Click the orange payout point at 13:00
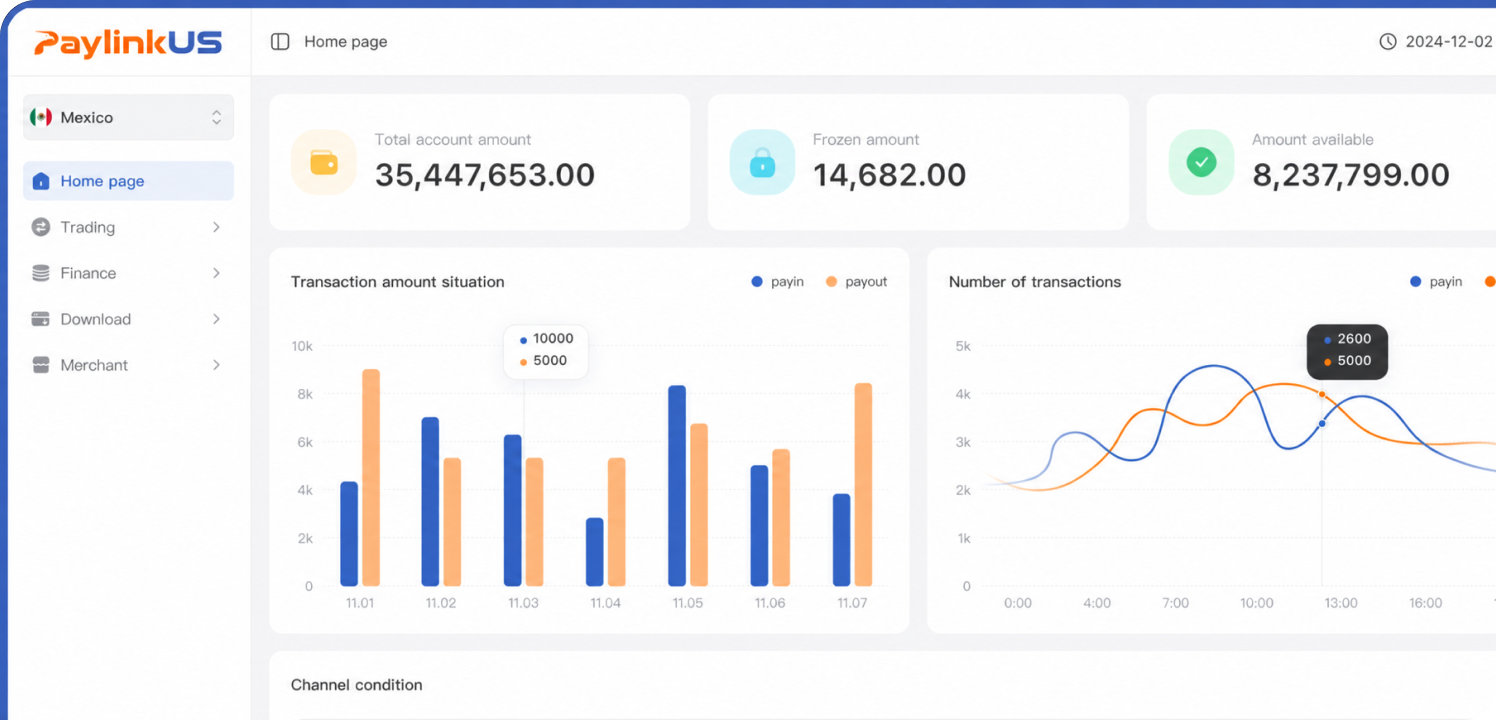The height and width of the screenshot is (720, 1496). (x=1322, y=394)
